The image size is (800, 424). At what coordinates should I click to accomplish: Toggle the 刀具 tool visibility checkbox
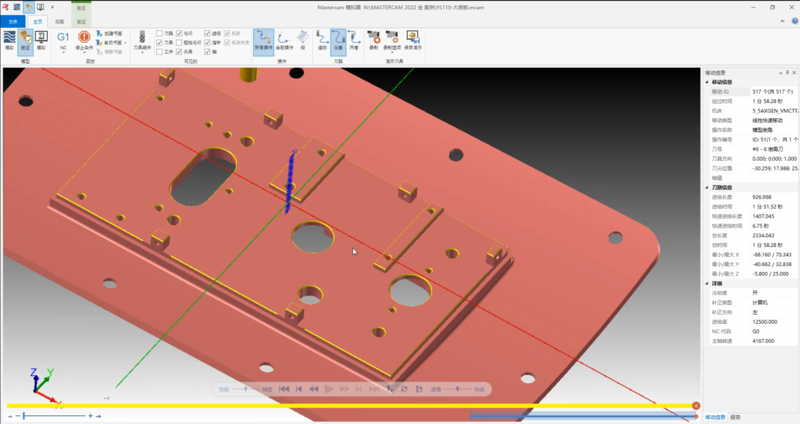159,42
